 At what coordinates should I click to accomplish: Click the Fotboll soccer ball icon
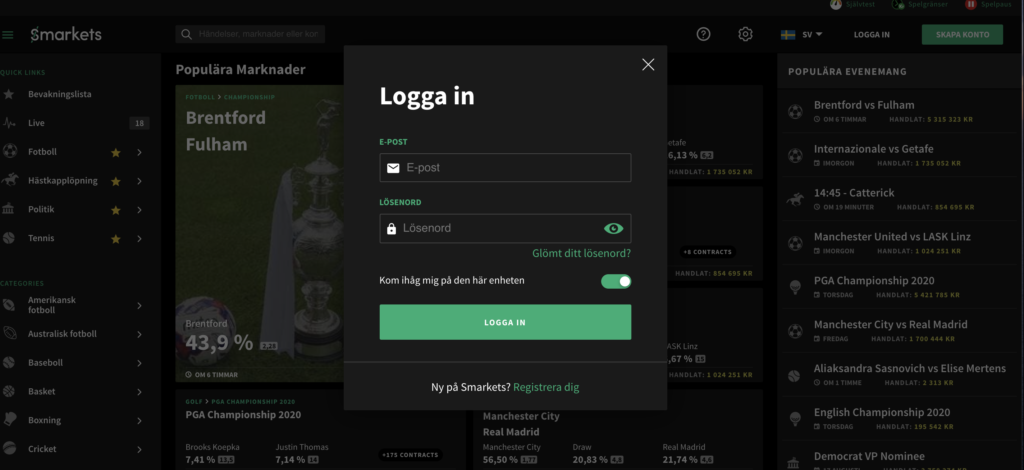(9, 151)
